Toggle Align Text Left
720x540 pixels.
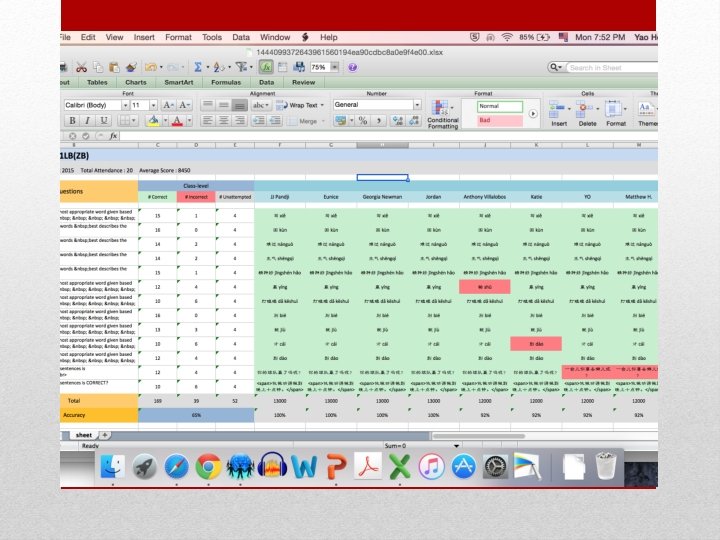[208, 121]
